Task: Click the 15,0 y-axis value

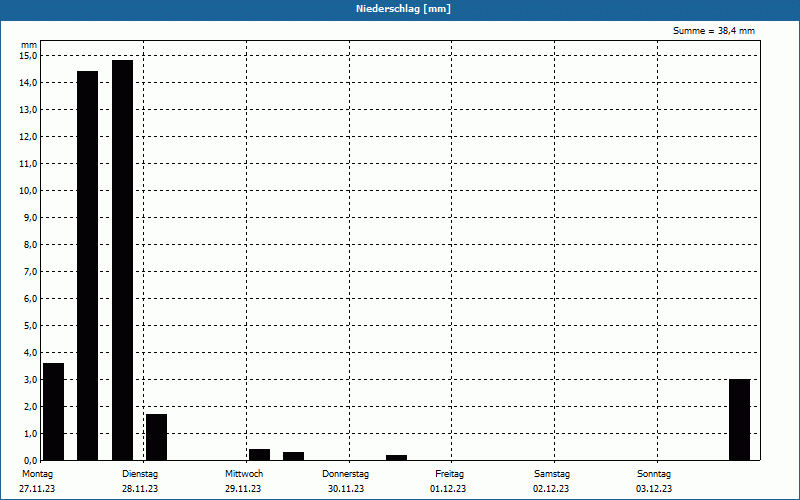Action: (29, 56)
